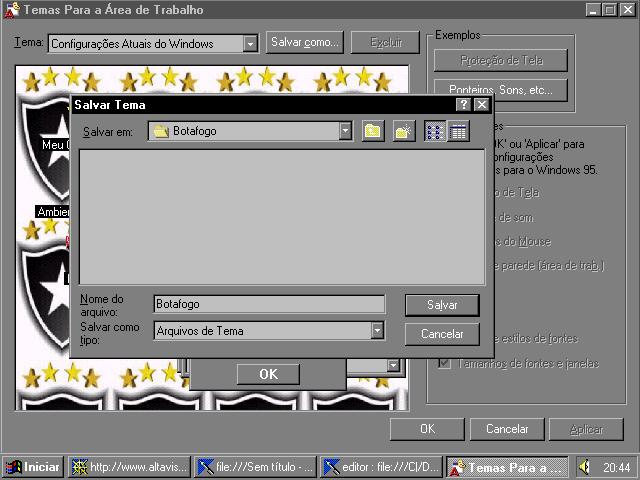Switch to details view icon

pyautogui.click(x=458, y=131)
